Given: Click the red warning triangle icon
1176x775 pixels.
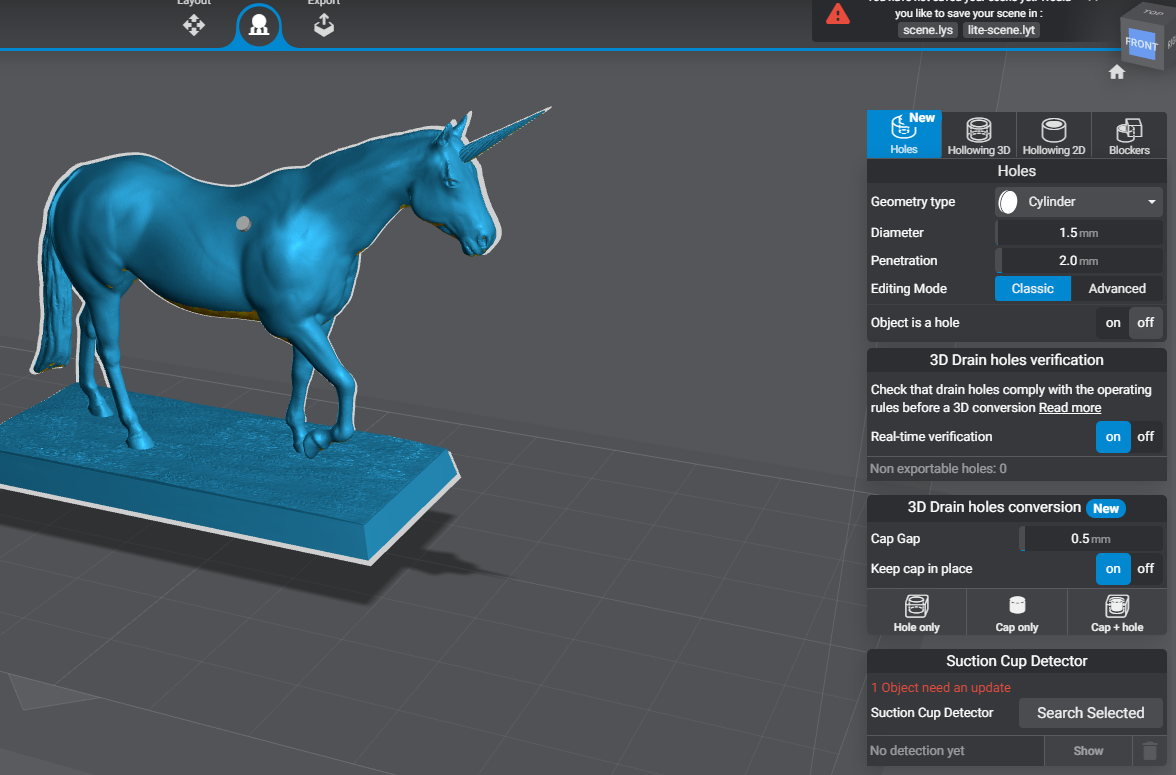Looking at the screenshot, I should [x=837, y=15].
